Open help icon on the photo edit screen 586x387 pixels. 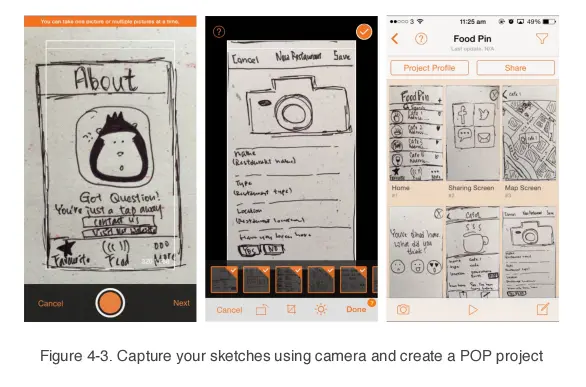tap(219, 32)
